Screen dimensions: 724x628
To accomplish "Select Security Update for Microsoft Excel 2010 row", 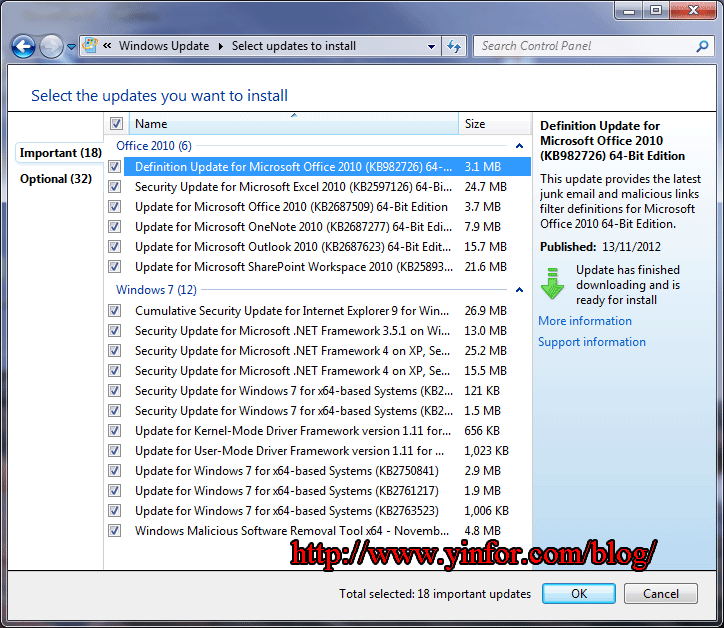I will [327, 187].
